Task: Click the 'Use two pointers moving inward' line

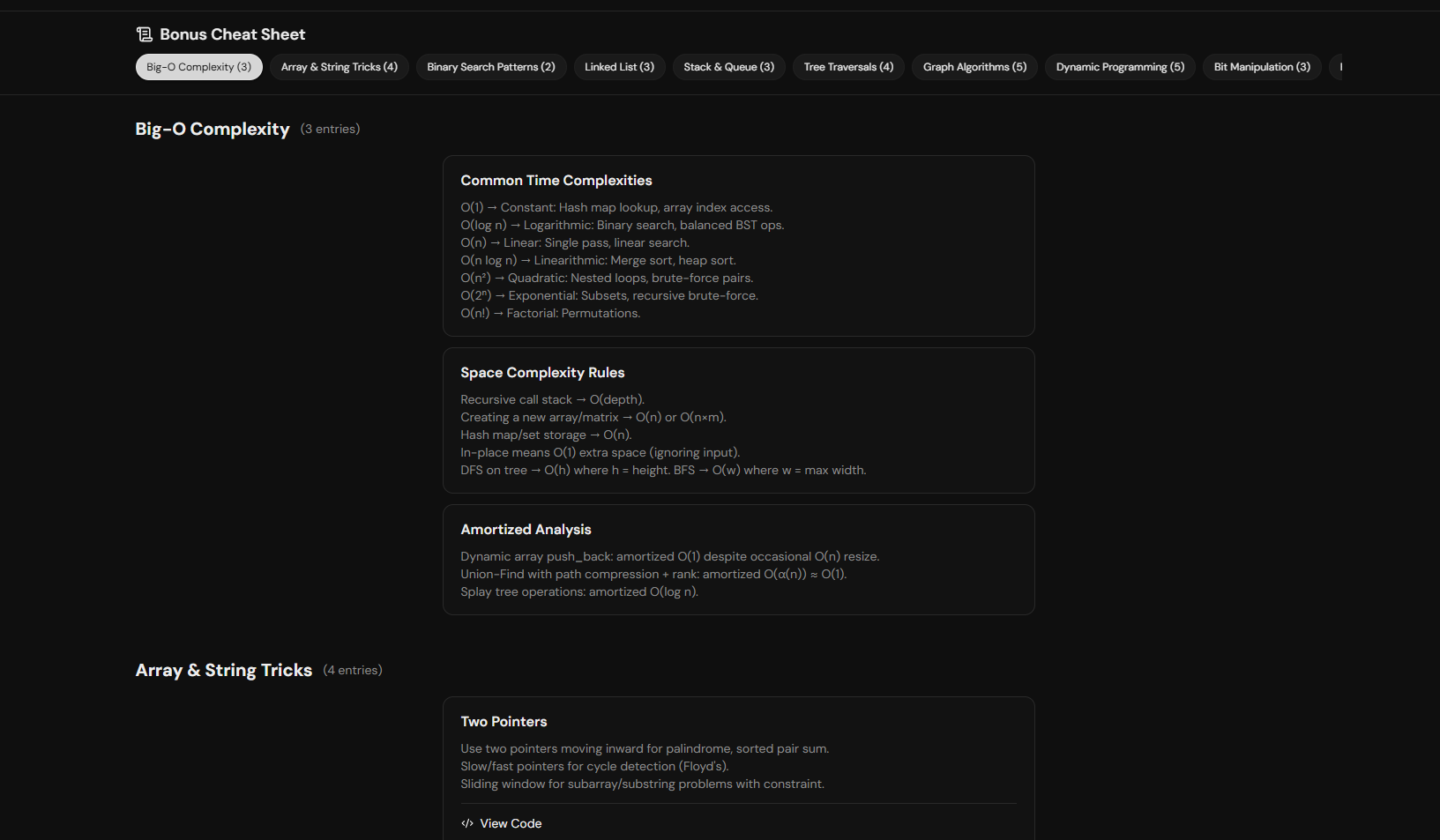Action: 645,749
